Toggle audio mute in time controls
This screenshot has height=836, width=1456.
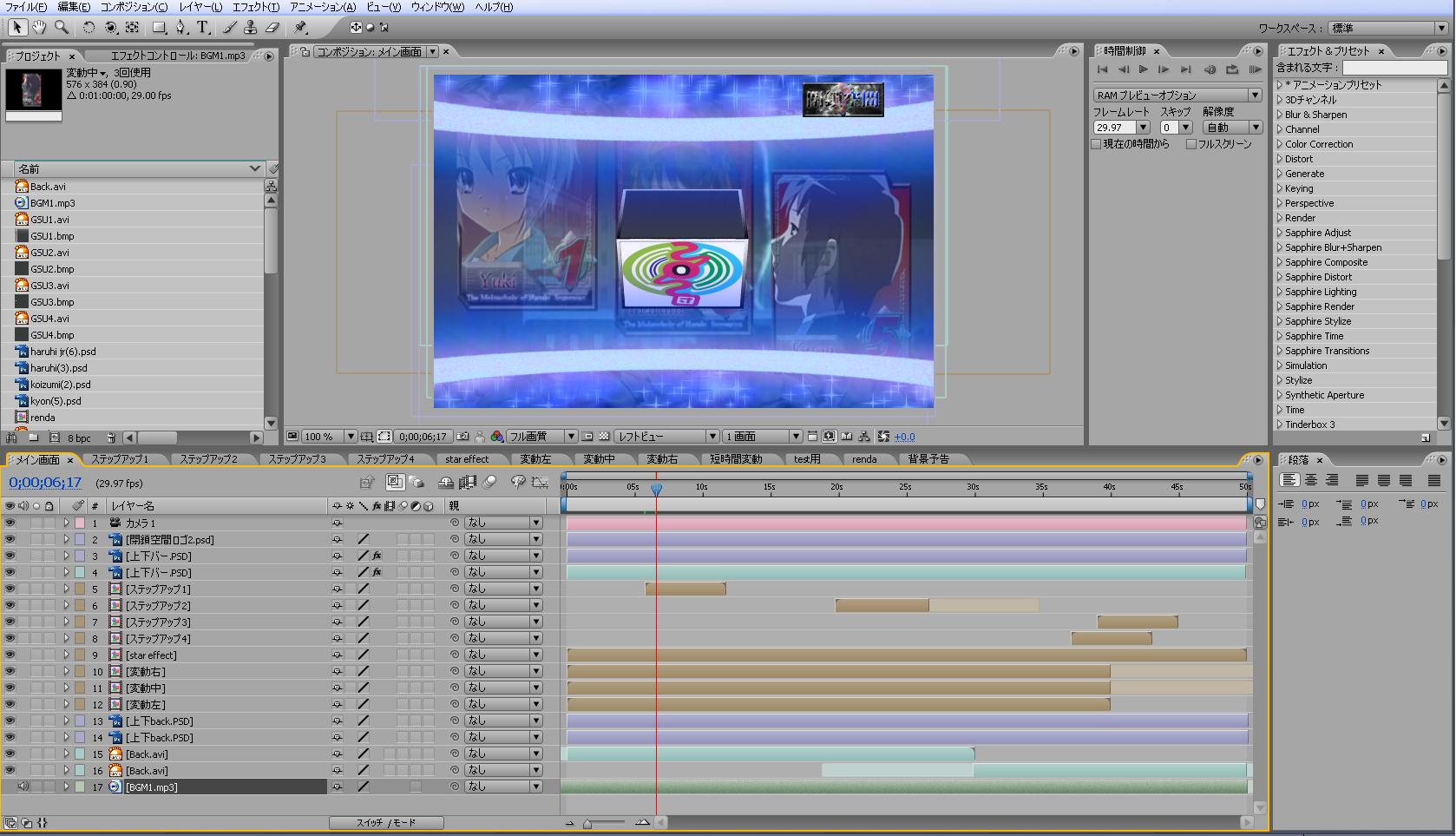1210,69
